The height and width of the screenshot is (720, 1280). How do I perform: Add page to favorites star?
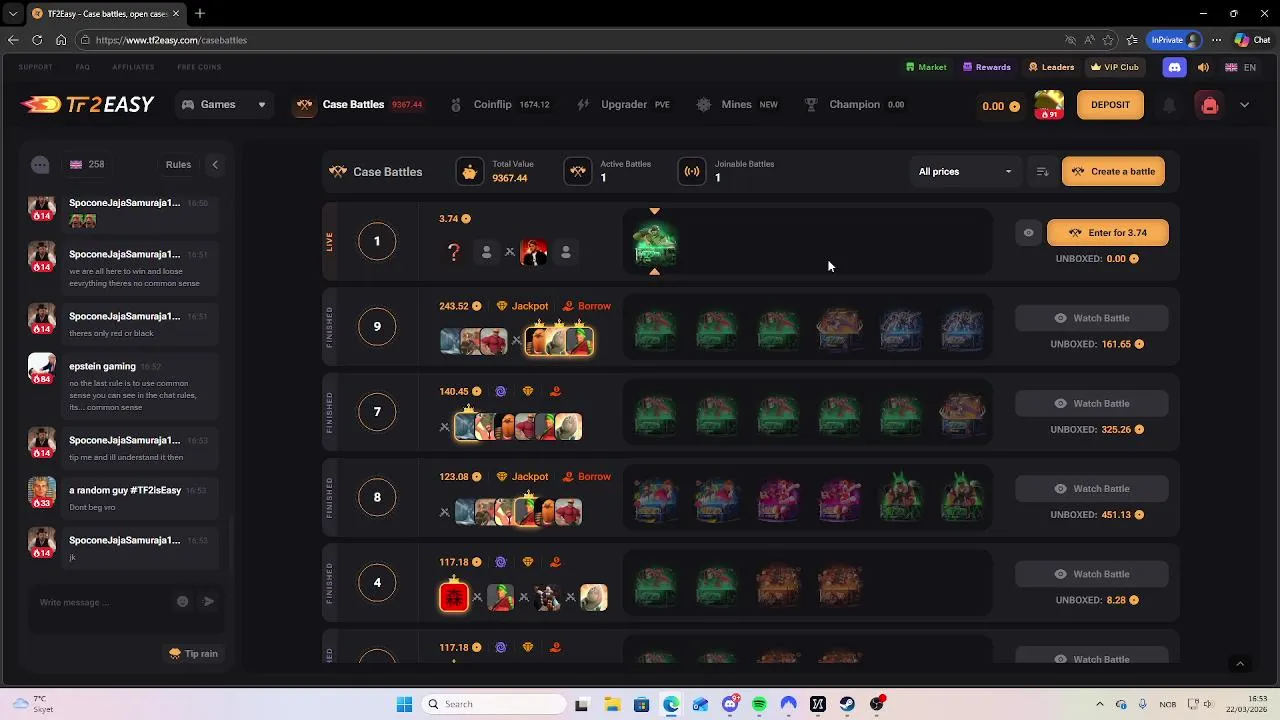click(x=1108, y=40)
